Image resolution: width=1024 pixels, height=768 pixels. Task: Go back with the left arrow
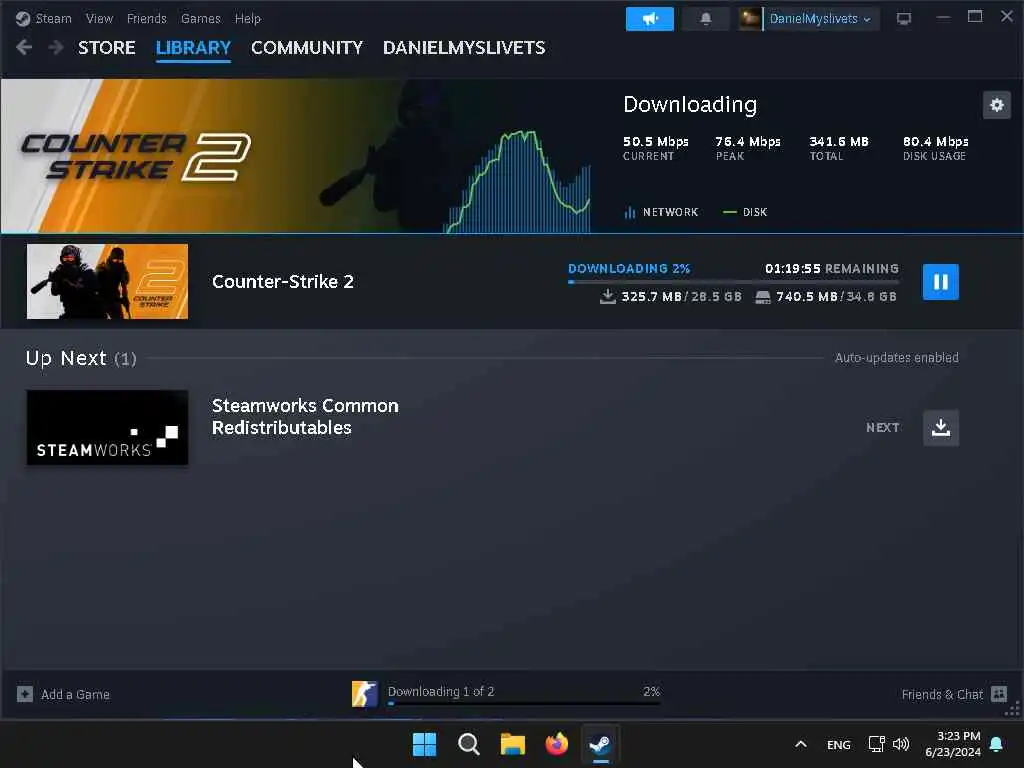(24, 47)
